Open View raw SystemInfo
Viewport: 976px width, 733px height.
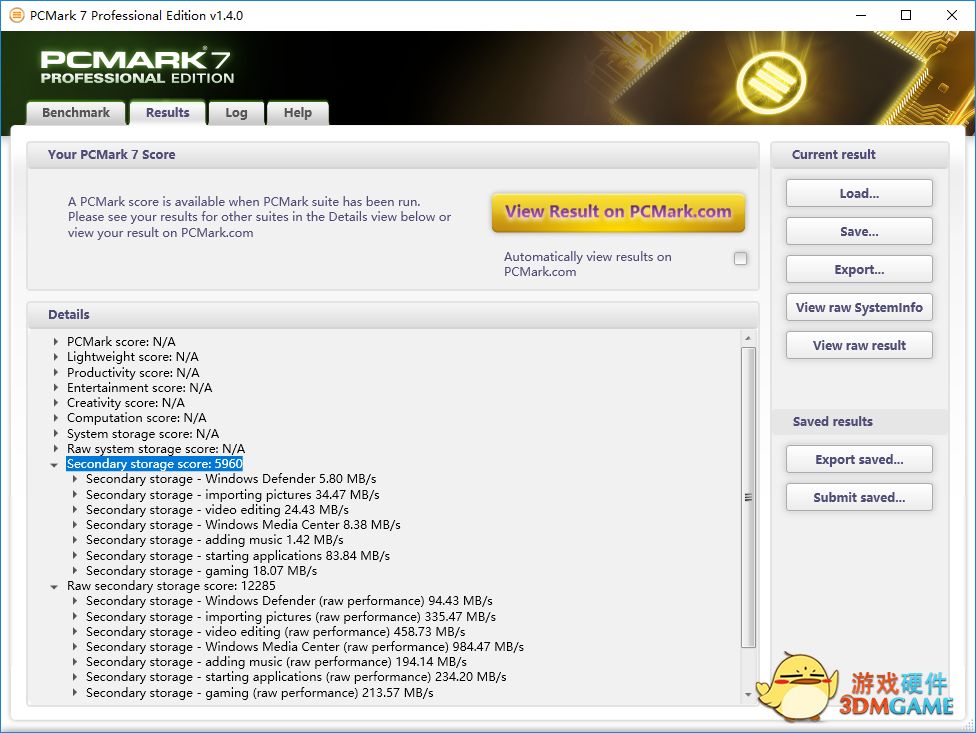(859, 308)
